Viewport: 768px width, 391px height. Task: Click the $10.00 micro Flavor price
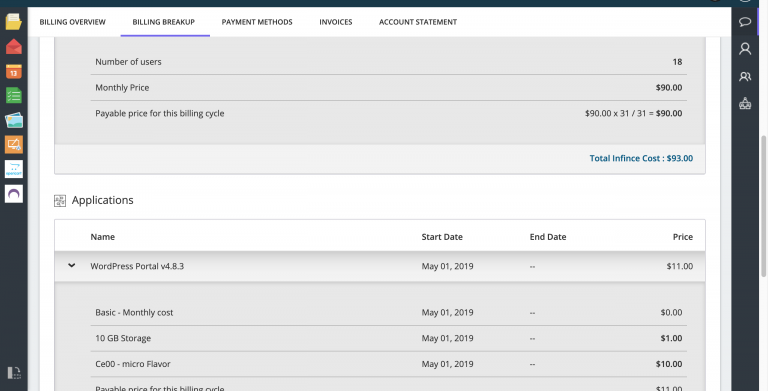(669, 364)
